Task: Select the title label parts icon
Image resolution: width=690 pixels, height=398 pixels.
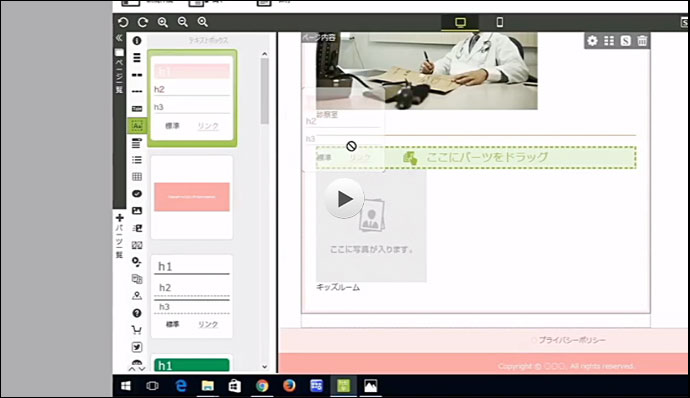Action: click(x=137, y=109)
